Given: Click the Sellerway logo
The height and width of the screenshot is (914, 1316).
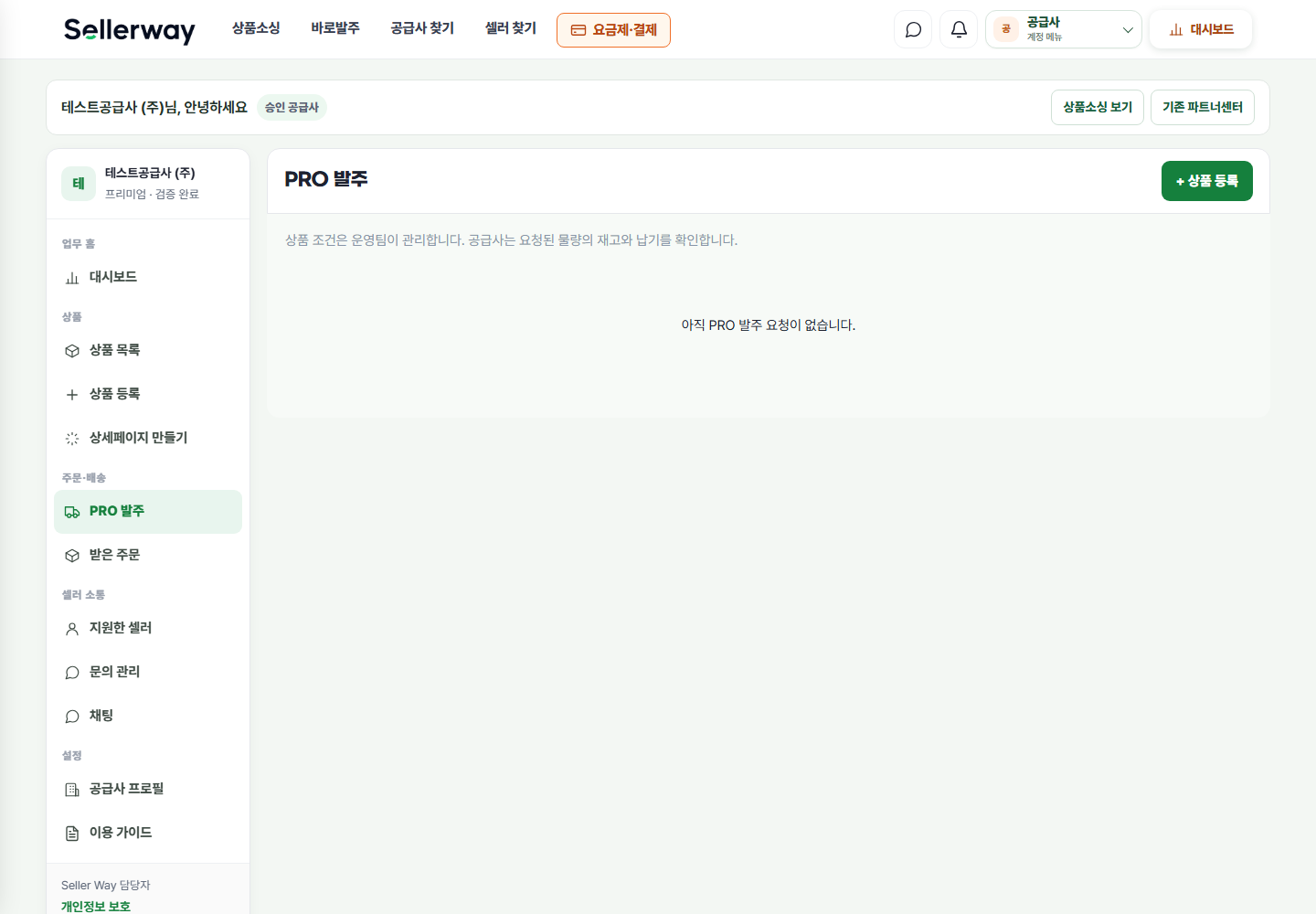Looking at the screenshot, I should coord(130,30).
